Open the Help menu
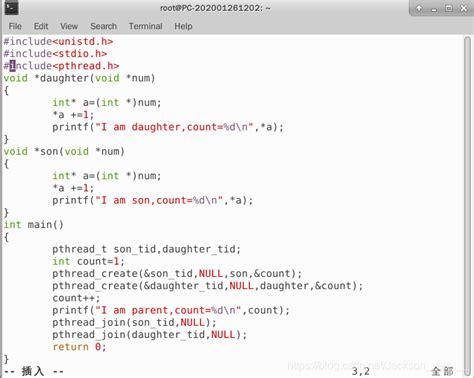The height and width of the screenshot is (378, 474). (183, 26)
